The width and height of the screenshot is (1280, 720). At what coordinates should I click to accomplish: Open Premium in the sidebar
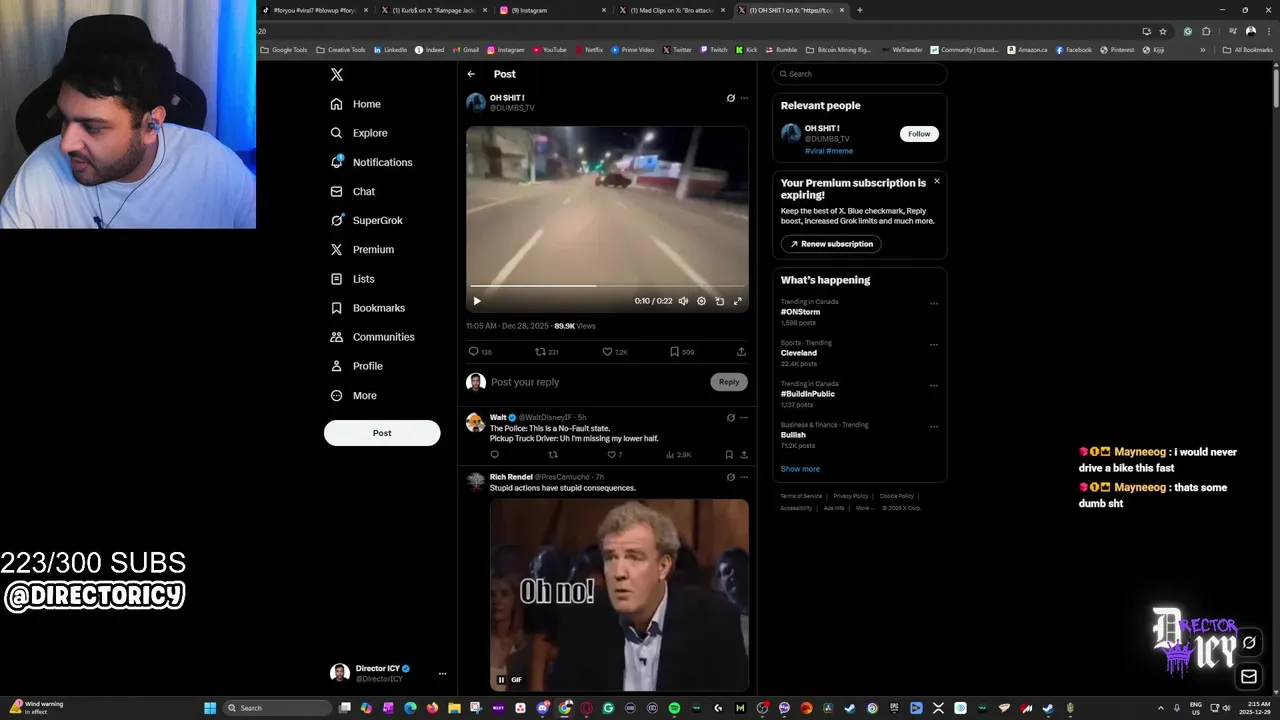pos(362,249)
